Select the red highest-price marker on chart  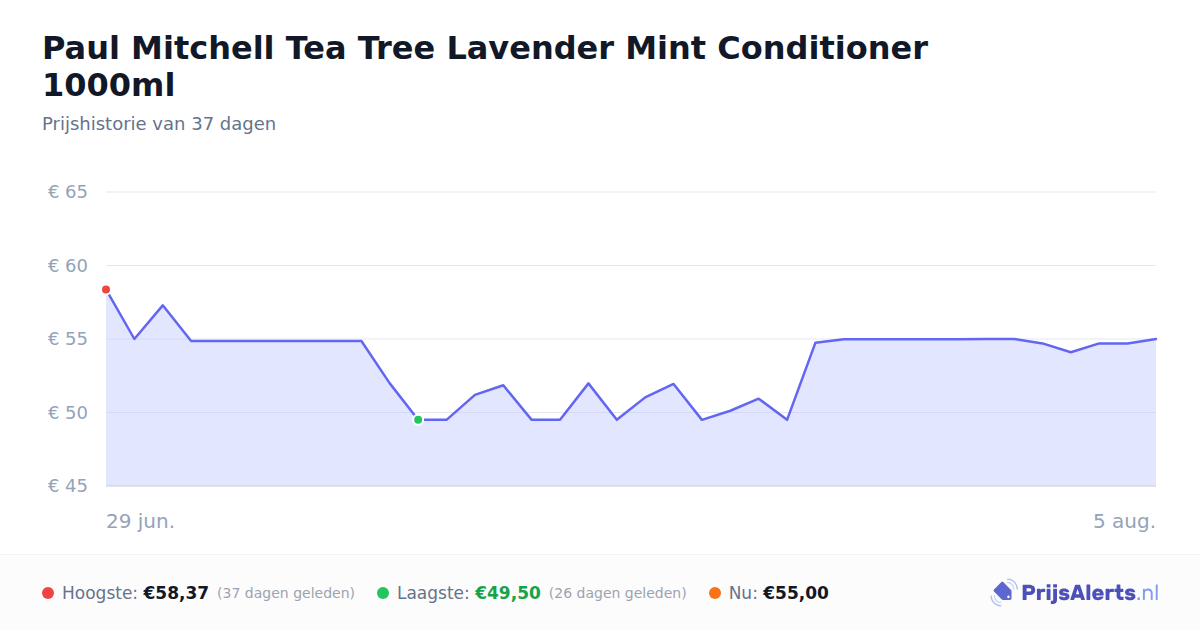tap(106, 290)
